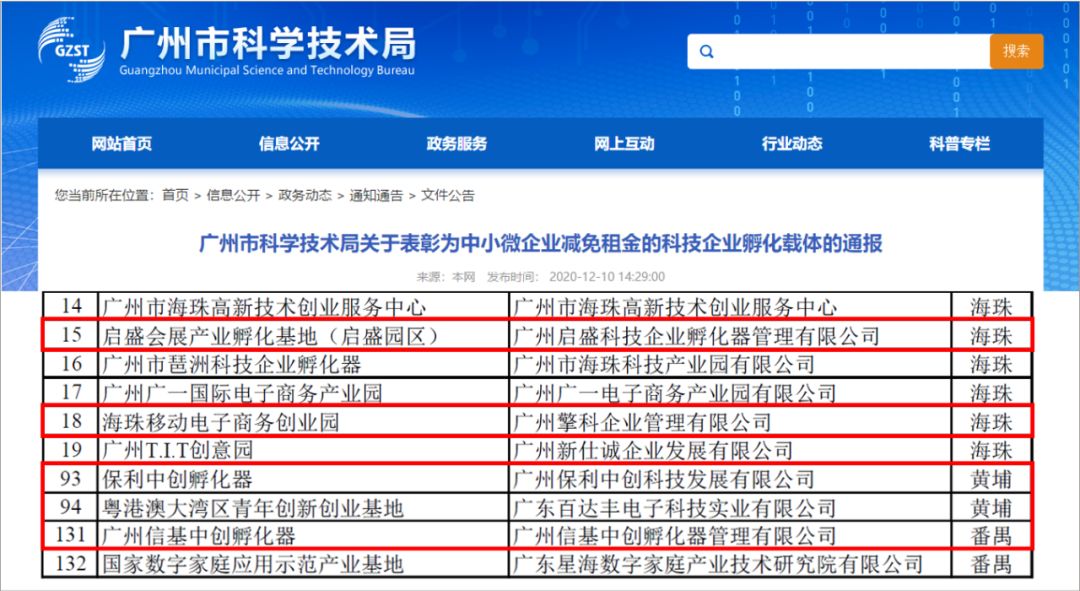Click row number 131 in the table
The image size is (1080, 591).
(71, 535)
